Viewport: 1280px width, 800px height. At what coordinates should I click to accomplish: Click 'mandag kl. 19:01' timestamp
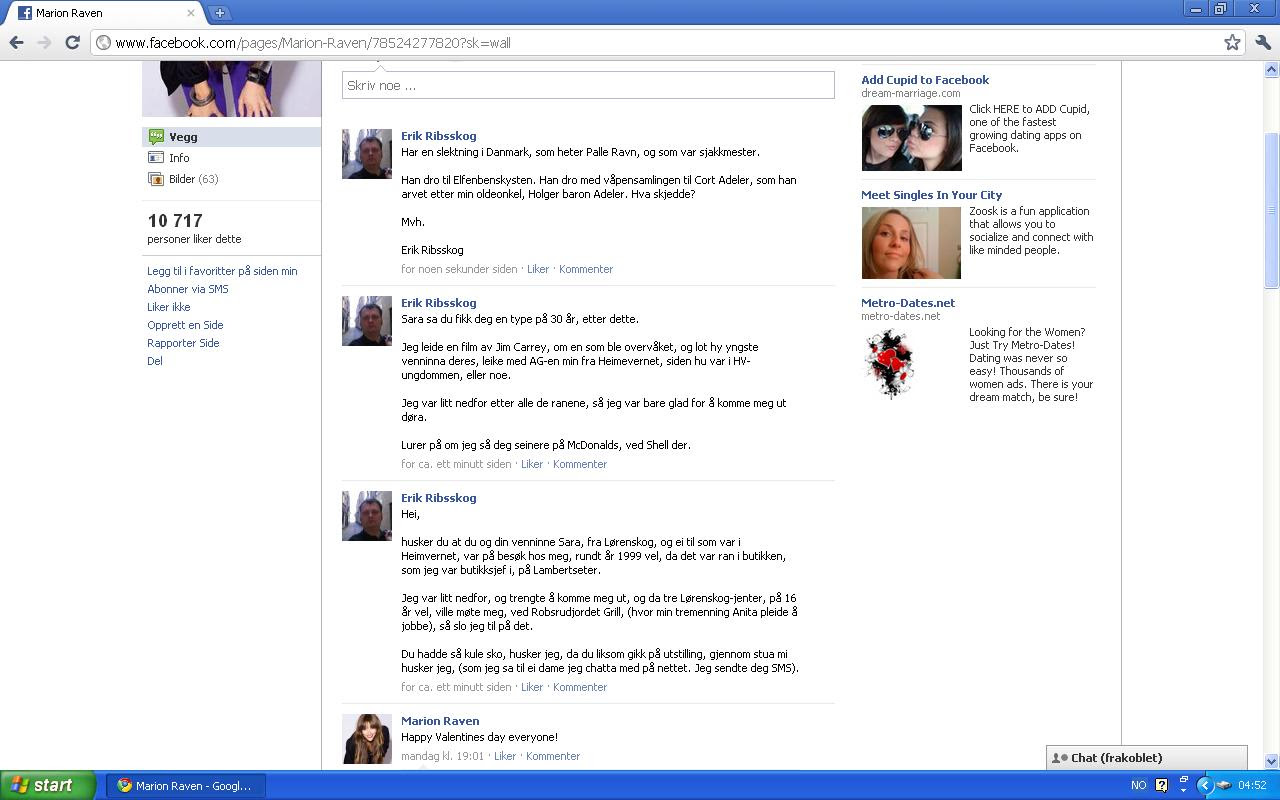click(x=442, y=756)
